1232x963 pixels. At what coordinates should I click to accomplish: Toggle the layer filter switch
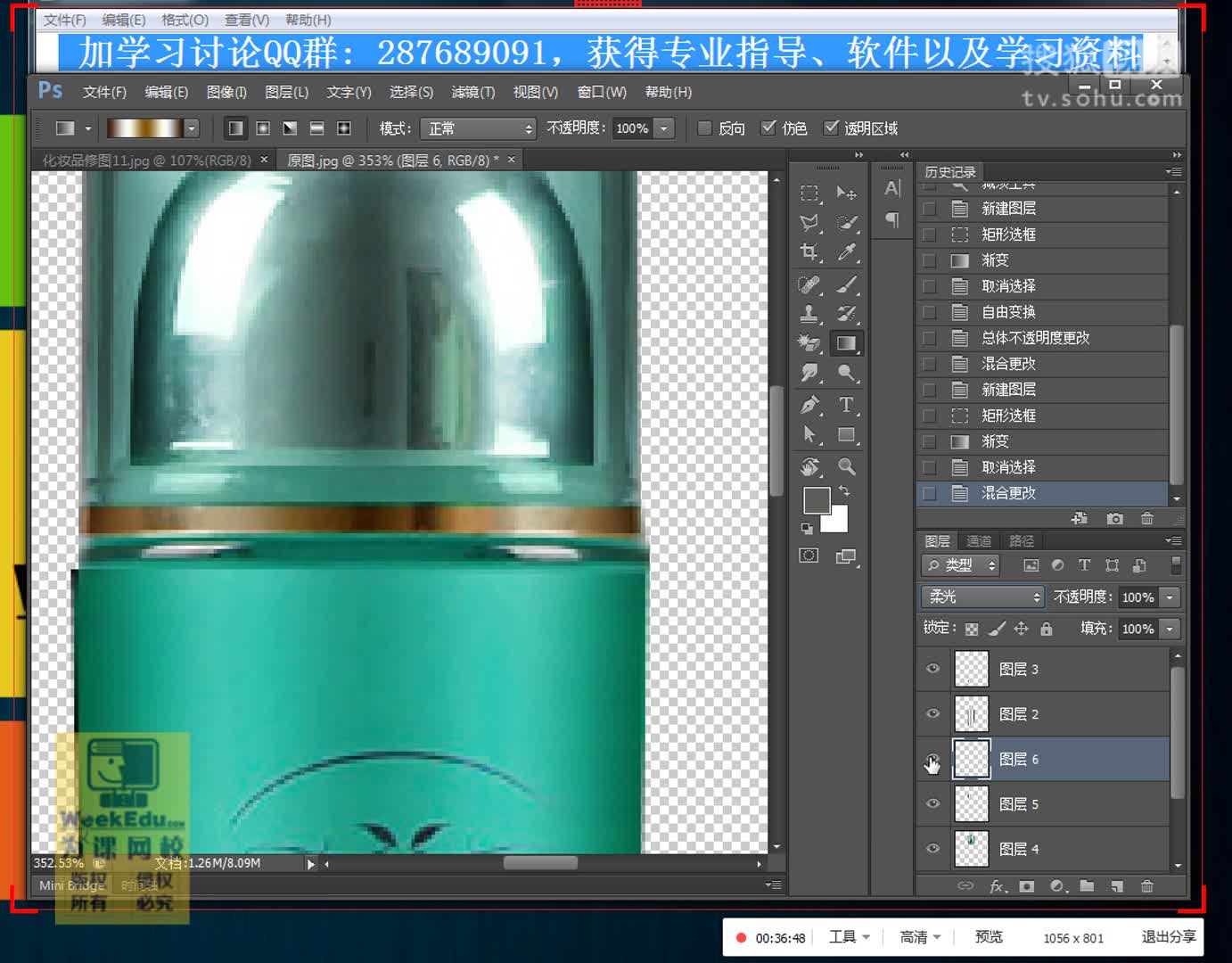(x=1176, y=565)
